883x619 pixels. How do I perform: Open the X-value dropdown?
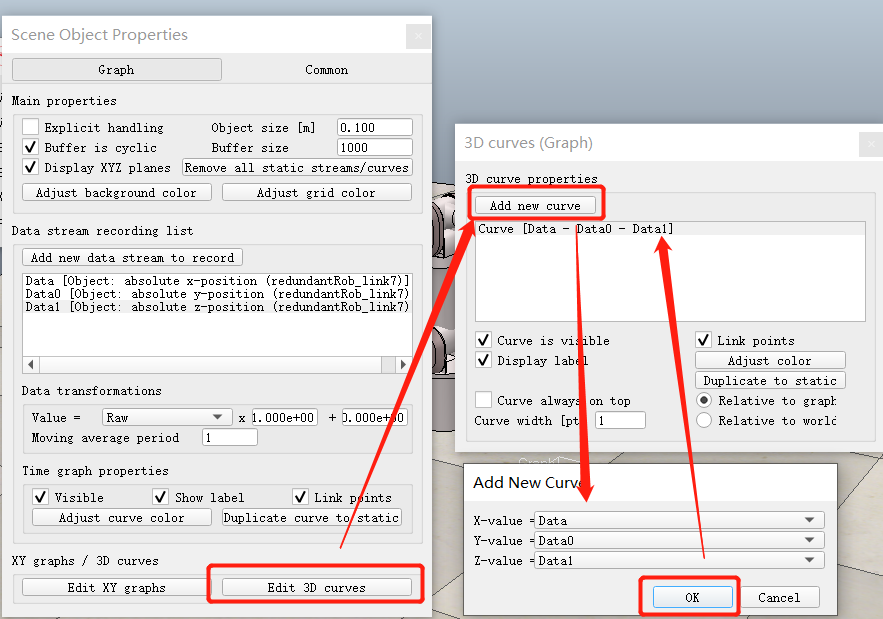click(679, 520)
